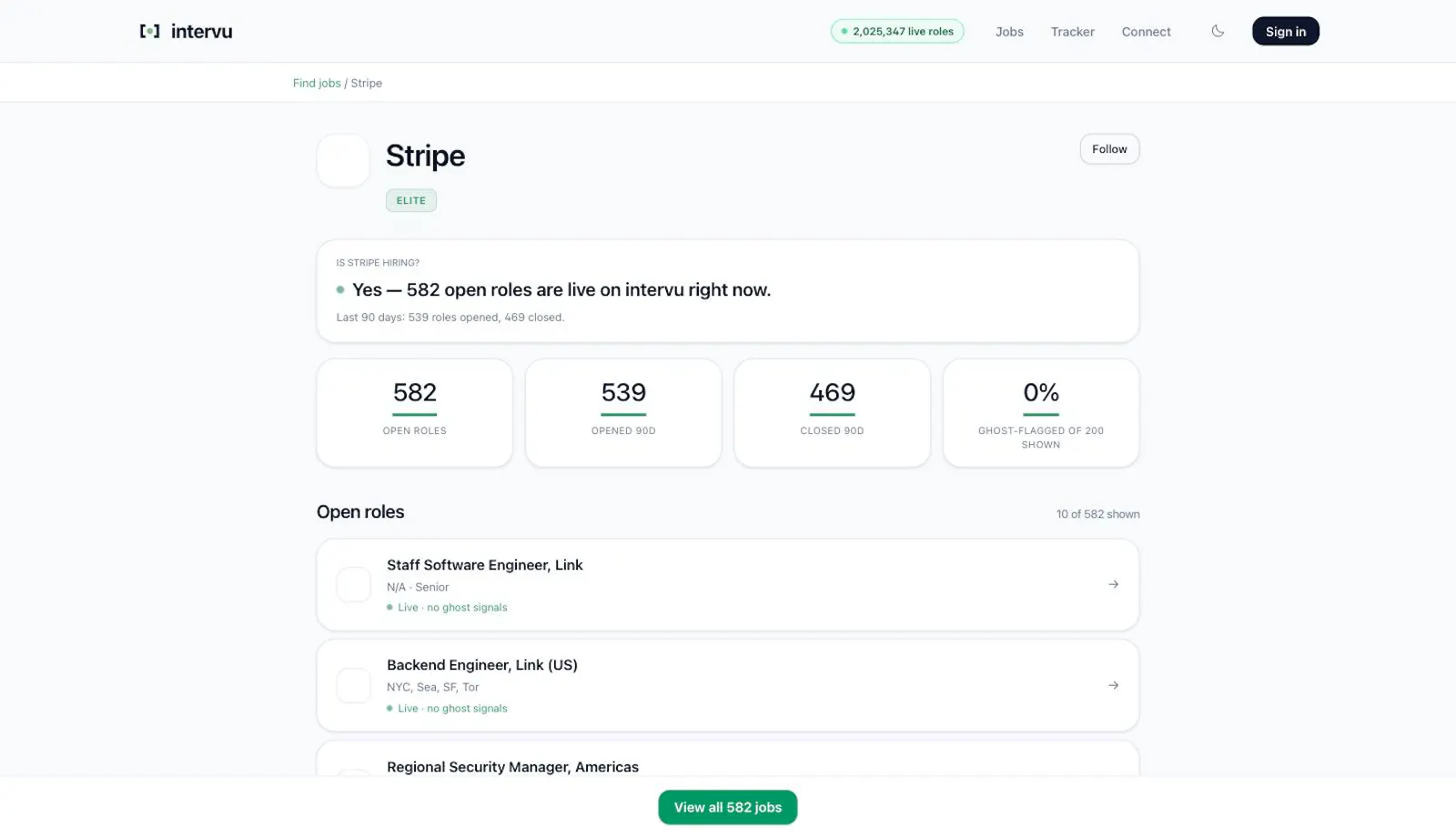Open the Connect navigation item
This screenshot has height=838, width=1456.
click(x=1147, y=32)
